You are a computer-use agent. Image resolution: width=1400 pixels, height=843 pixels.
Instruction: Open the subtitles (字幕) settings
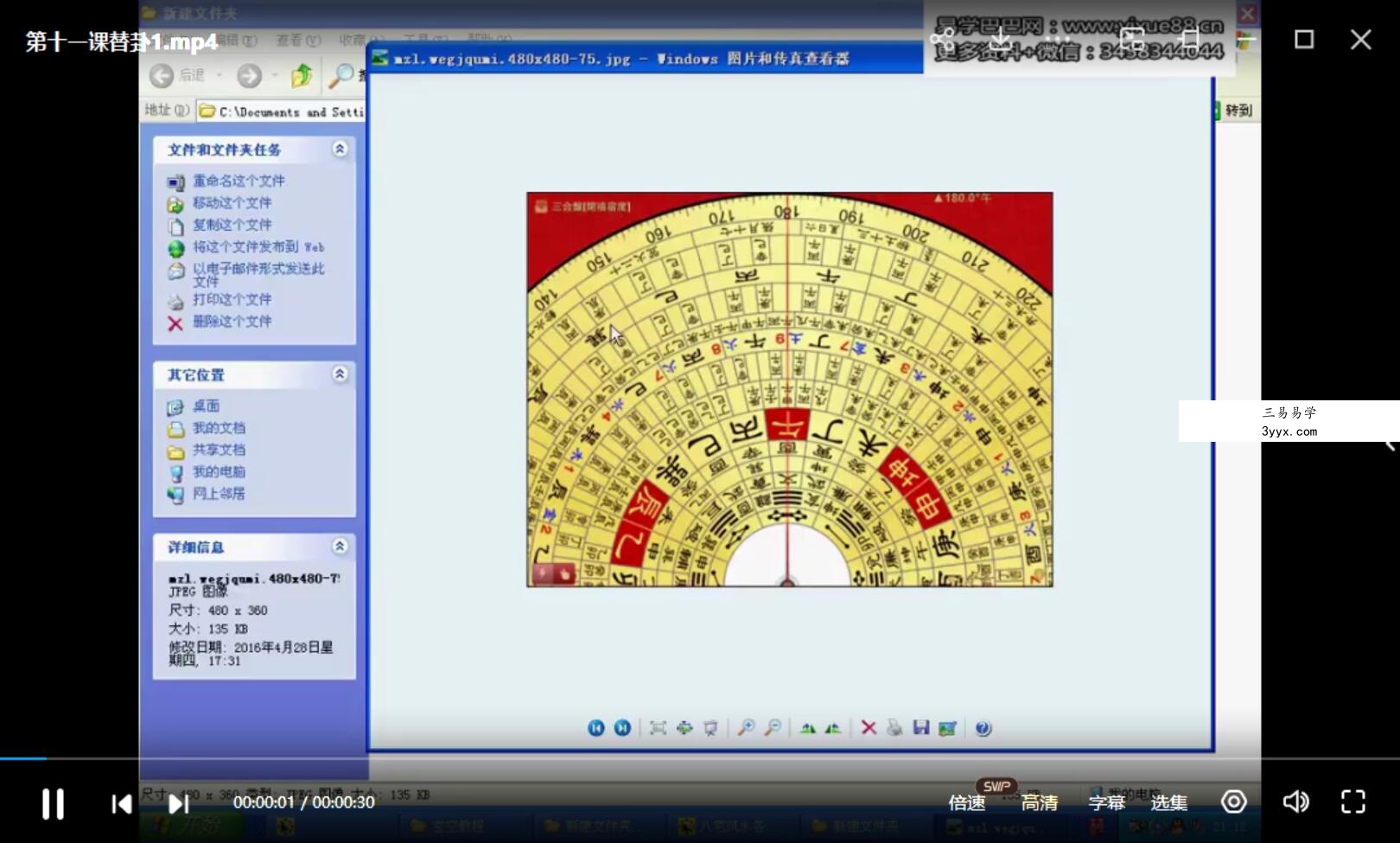pos(1106,803)
